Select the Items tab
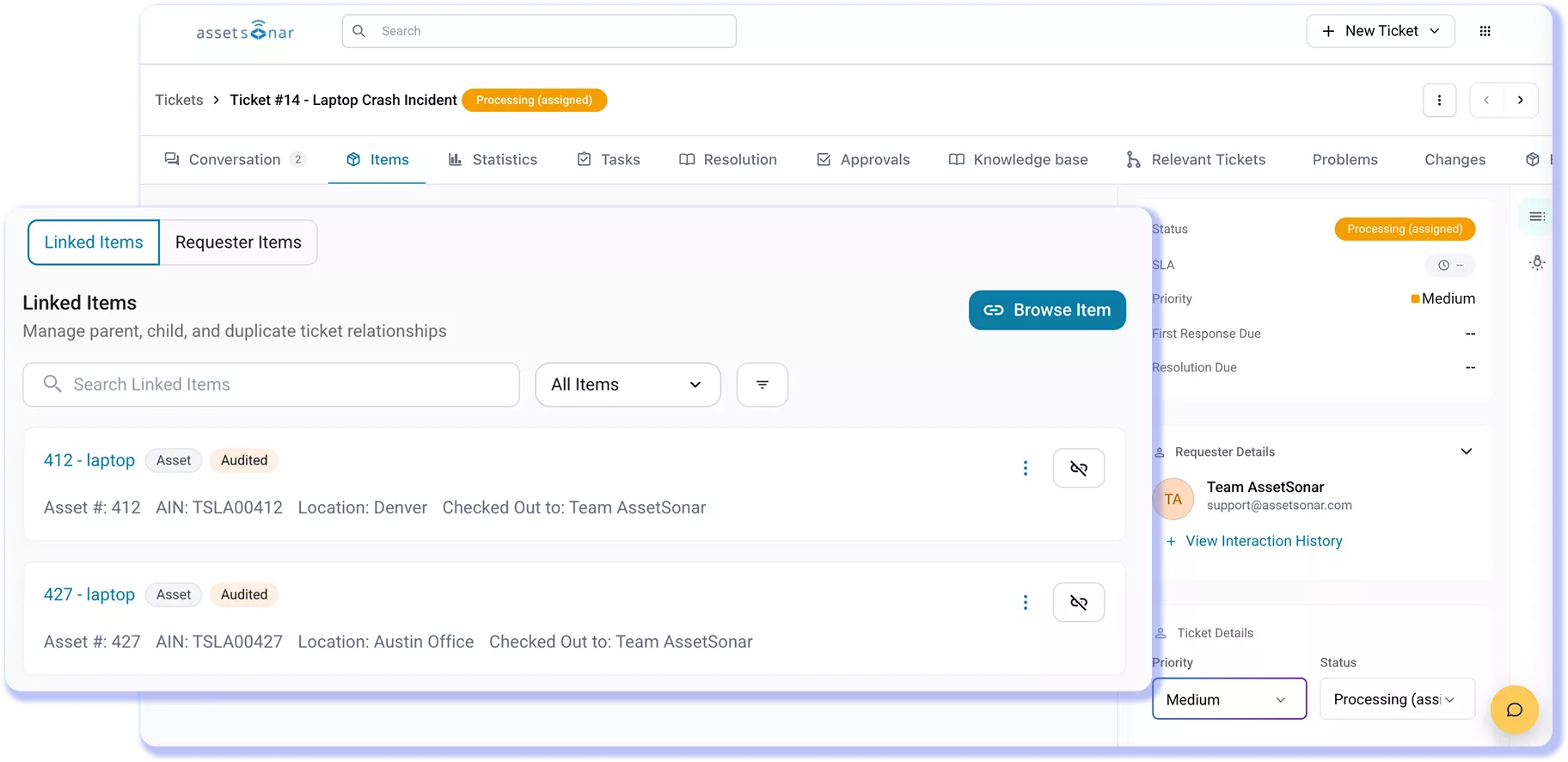Screen dimensions: 1568x762 [377, 159]
